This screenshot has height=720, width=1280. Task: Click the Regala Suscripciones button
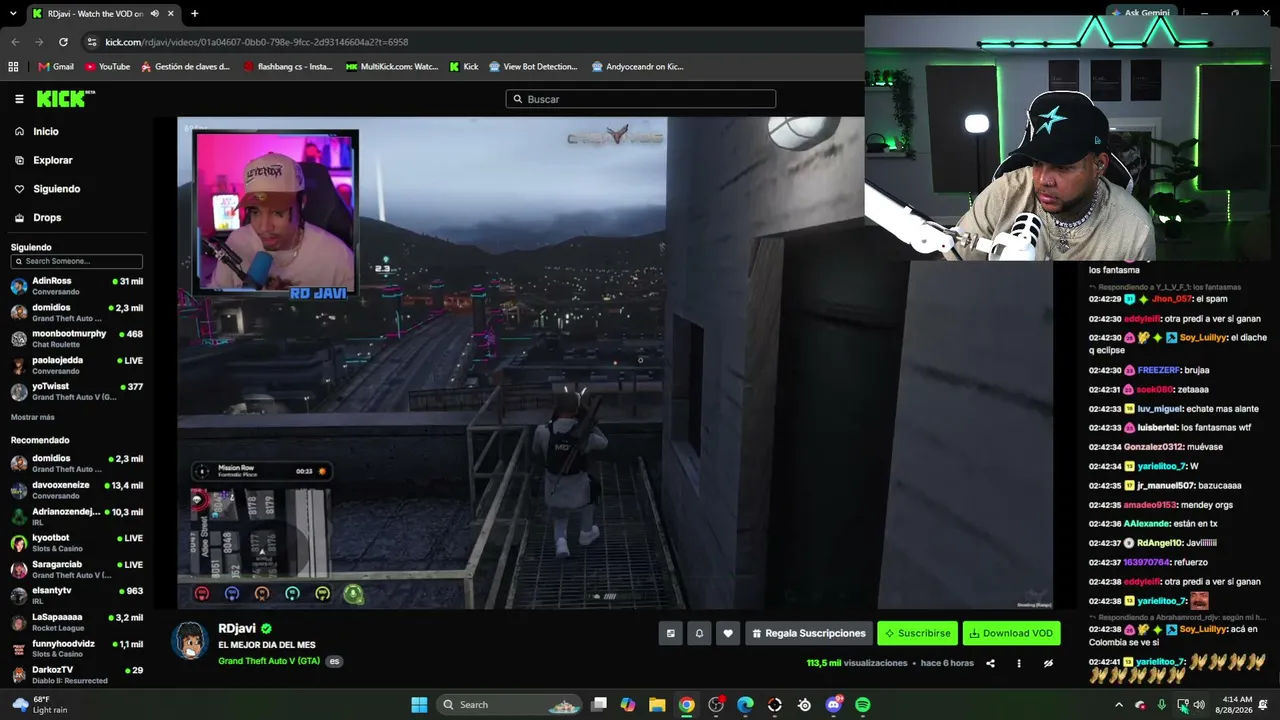coord(809,633)
